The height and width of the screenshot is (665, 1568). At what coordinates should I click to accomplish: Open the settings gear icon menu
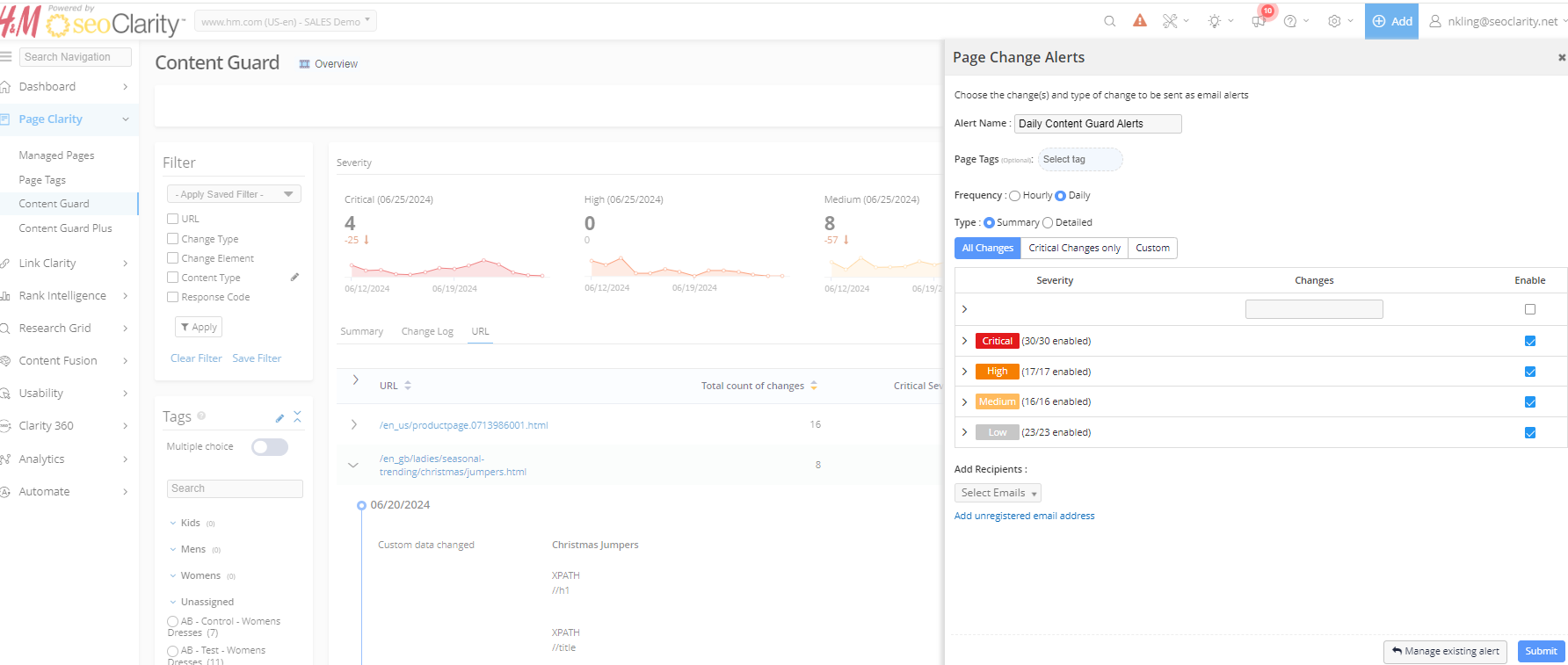coord(1334,21)
